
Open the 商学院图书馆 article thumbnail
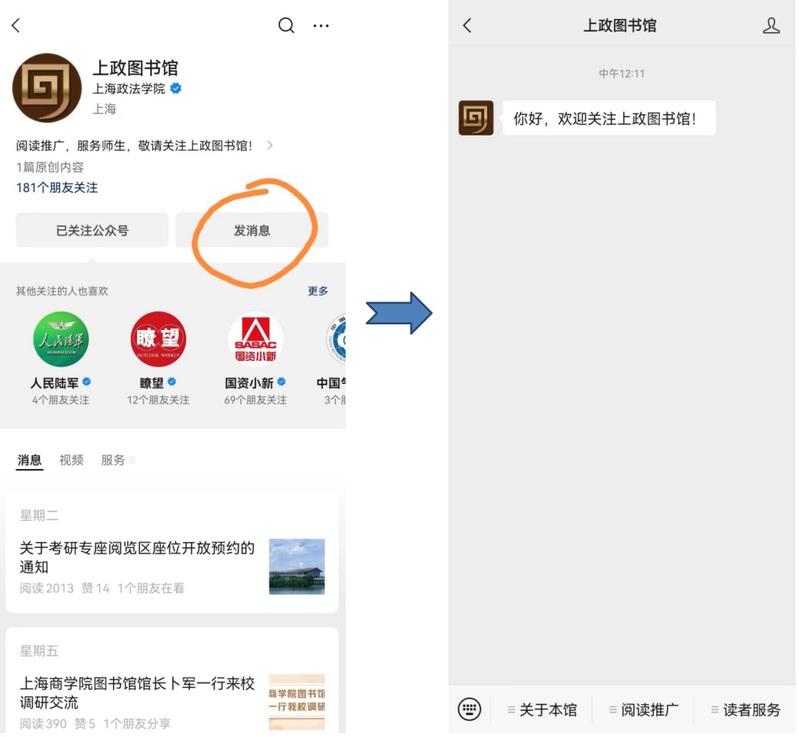[x=297, y=702]
